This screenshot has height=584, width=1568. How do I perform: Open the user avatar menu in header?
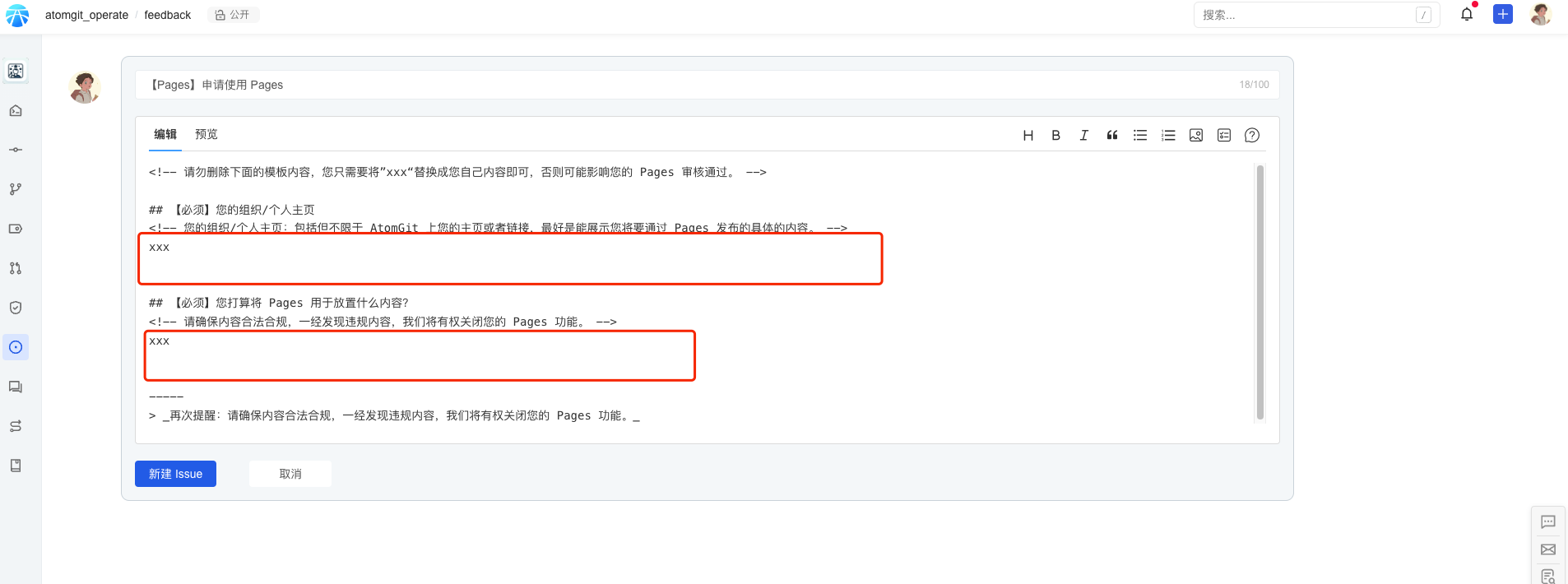1540,14
